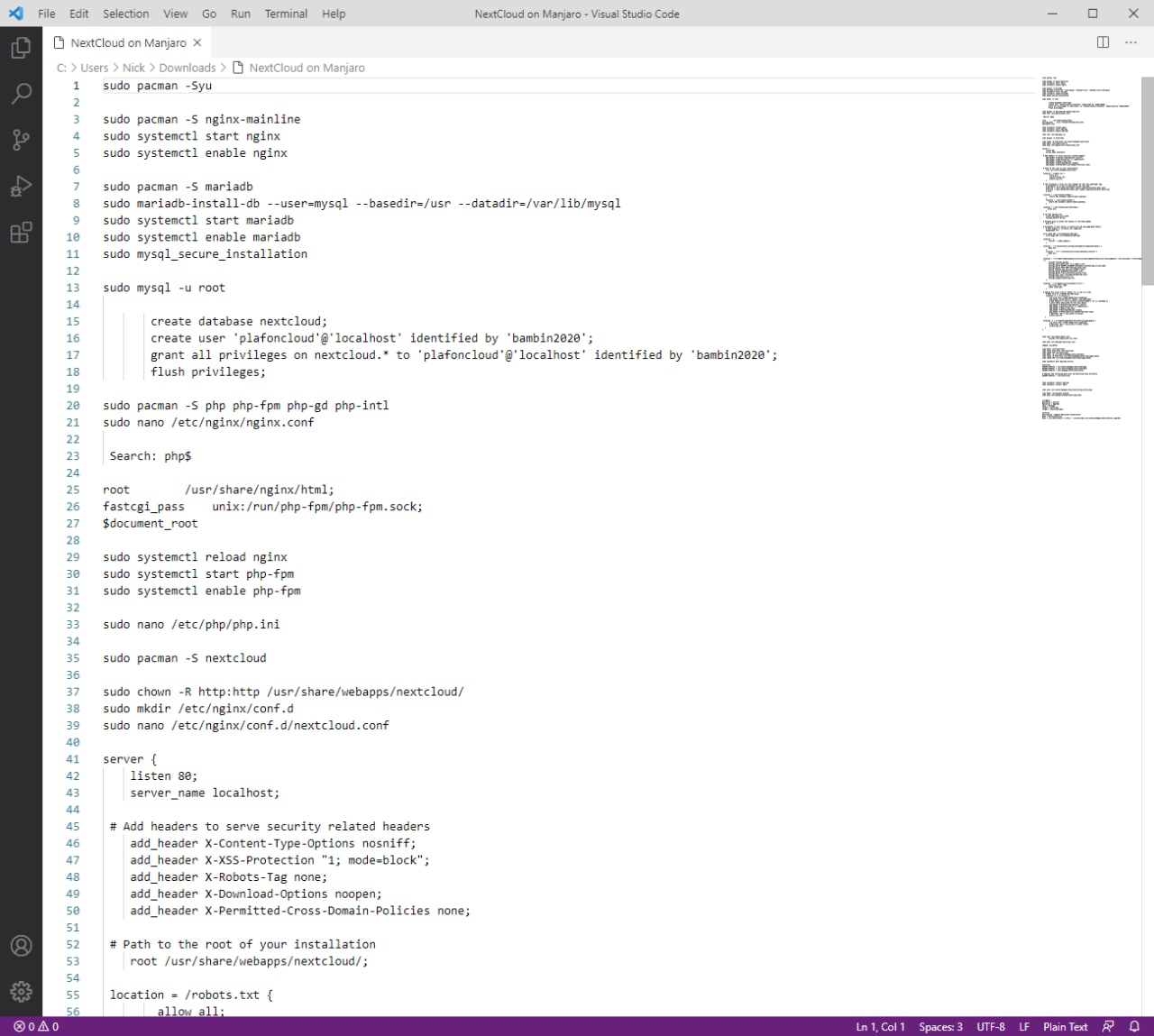The height and width of the screenshot is (1036, 1154).
Task: Click the VS Code logo icon
Action: tap(15, 14)
